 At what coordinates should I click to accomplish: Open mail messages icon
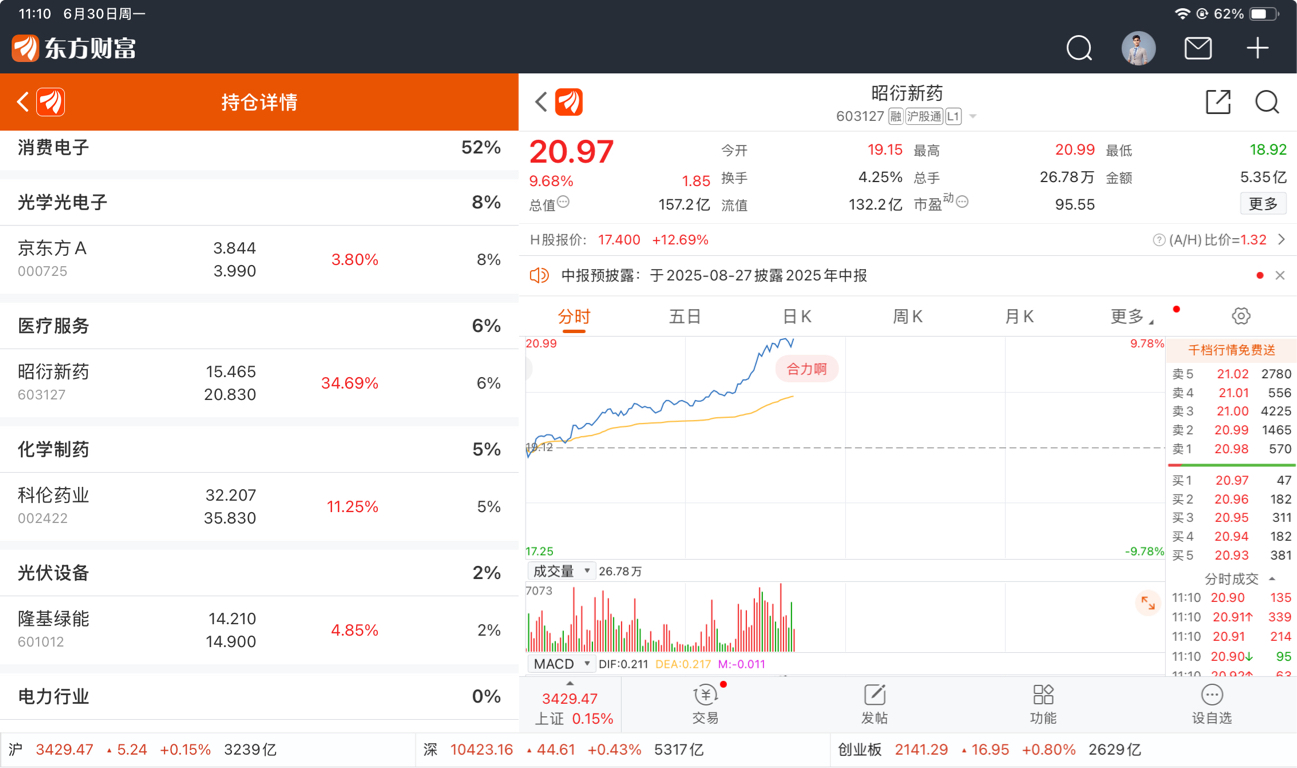(1198, 48)
